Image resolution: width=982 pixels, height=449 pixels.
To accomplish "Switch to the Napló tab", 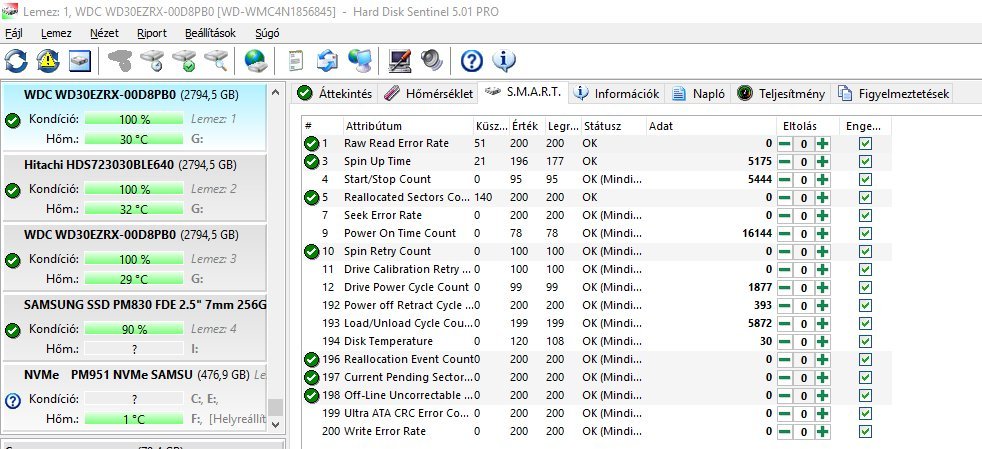I will [x=699, y=93].
